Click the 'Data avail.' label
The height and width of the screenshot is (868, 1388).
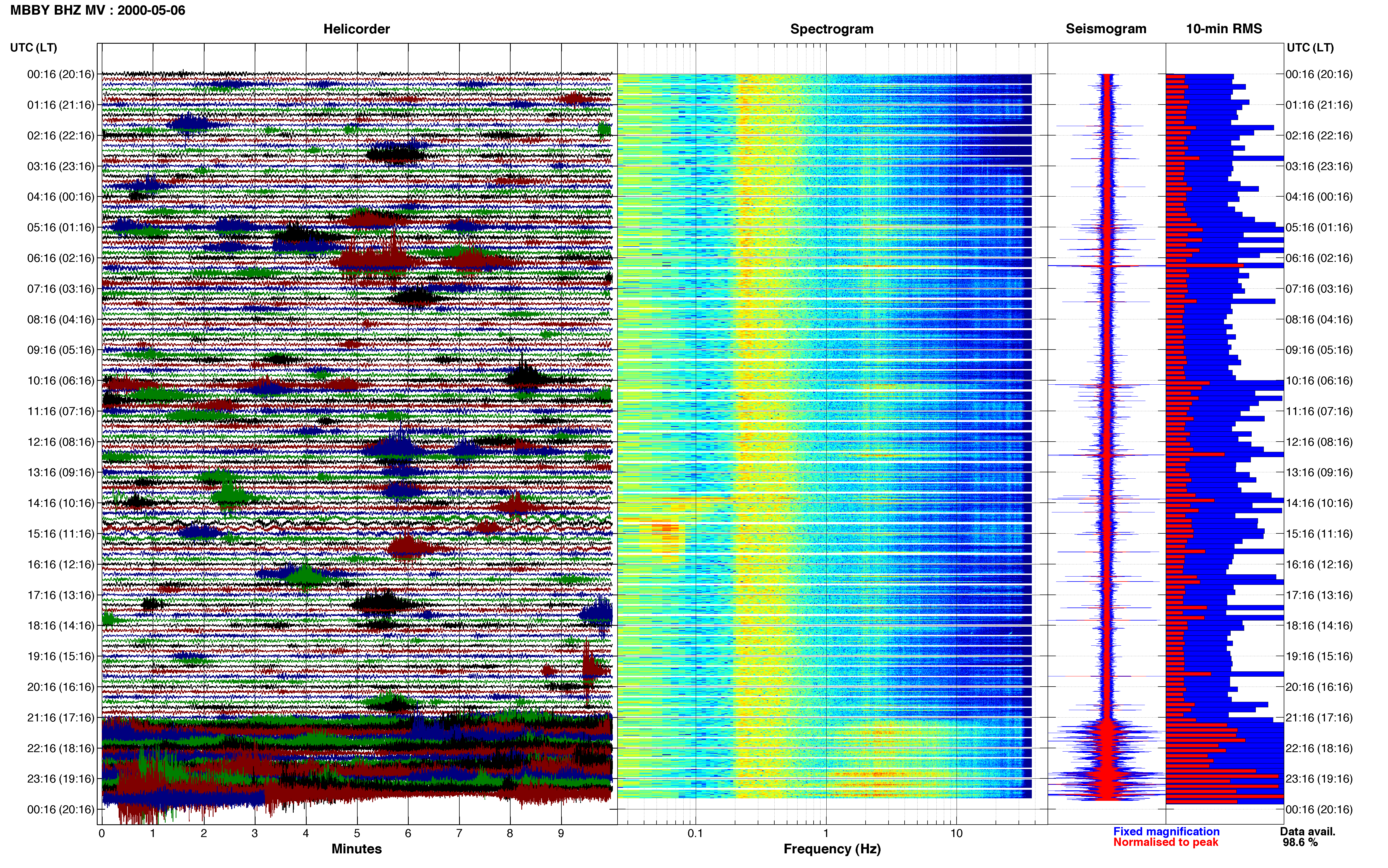[x=1308, y=832]
